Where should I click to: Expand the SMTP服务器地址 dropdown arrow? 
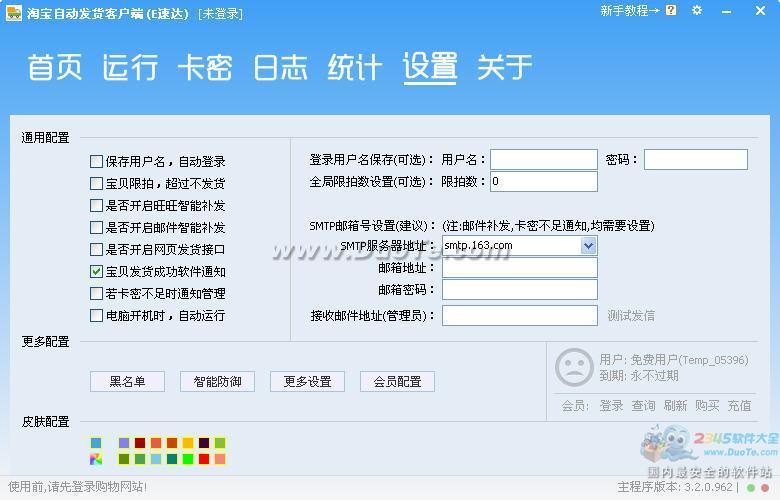(x=588, y=246)
